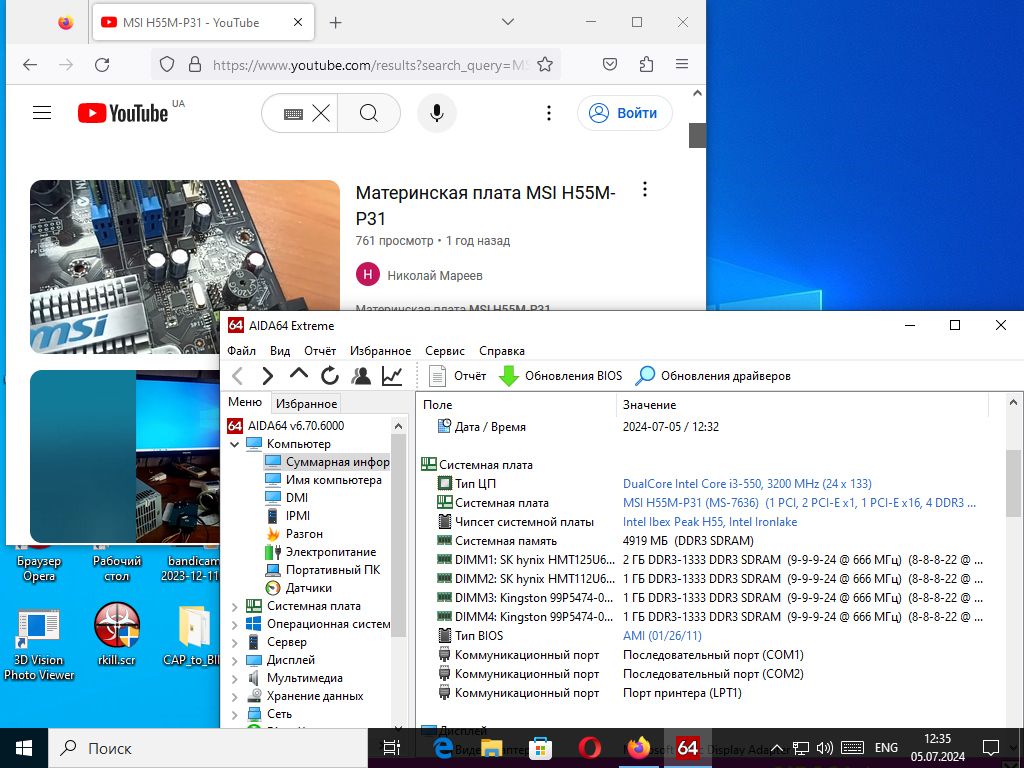Open Opera from the Windows taskbar
The width and height of the screenshot is (1024, 768).
589,748
